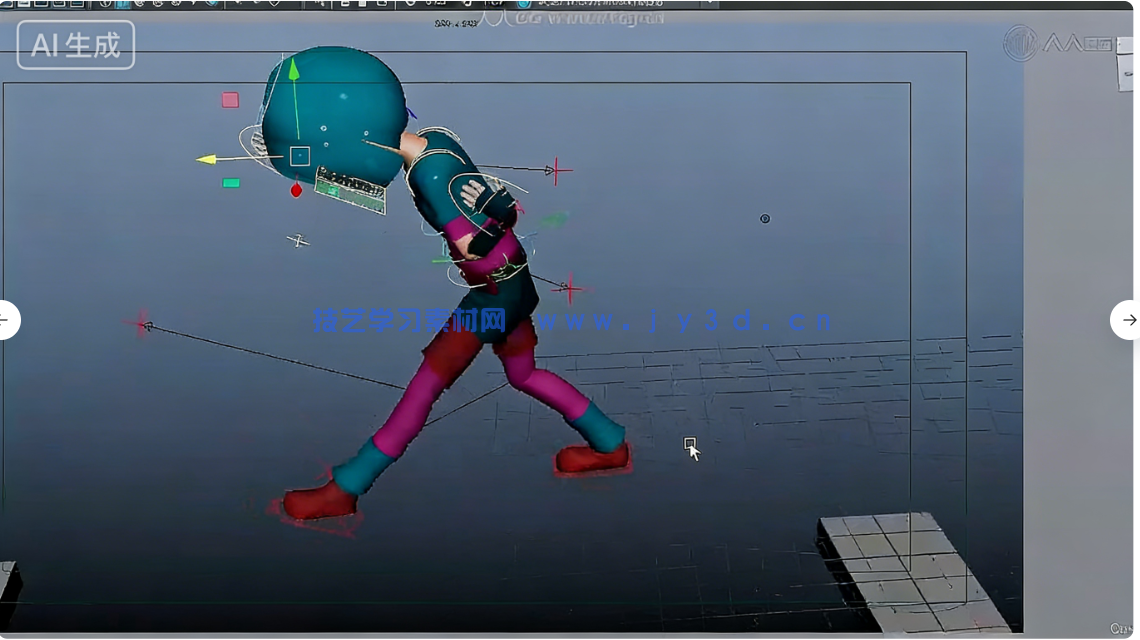Select the yellow manipulator arrow pointing left
1140x640 pixels.
[x=208, y=159]
